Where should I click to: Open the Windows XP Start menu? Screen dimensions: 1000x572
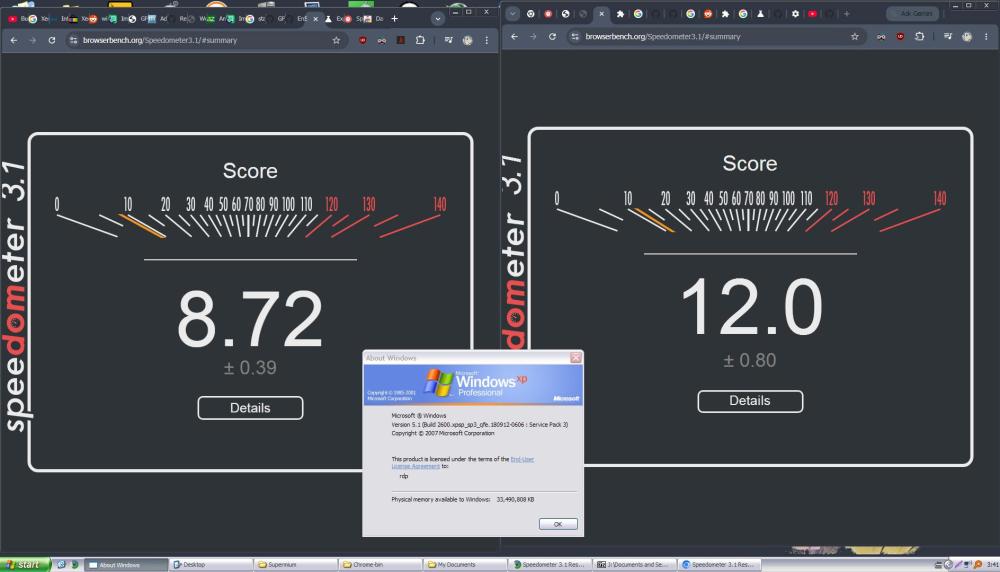pos(24,564)
